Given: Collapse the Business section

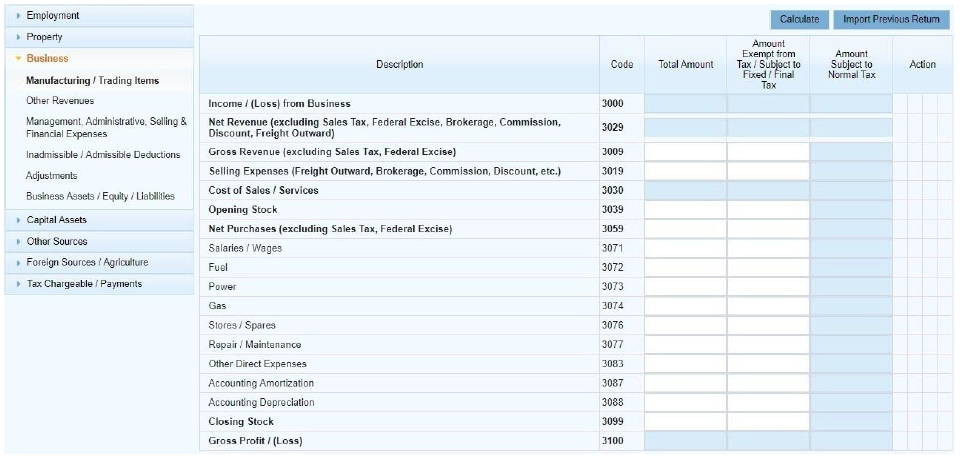Looking at the screenshot, I should coord(99,59).
